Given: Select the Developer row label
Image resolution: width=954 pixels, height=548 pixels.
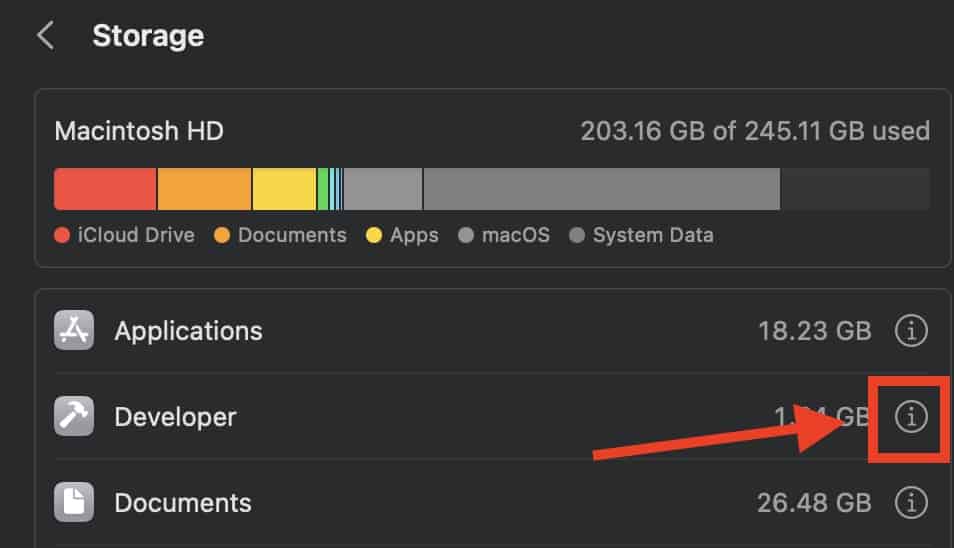Looking at the screenshot, I should [175, 417].
